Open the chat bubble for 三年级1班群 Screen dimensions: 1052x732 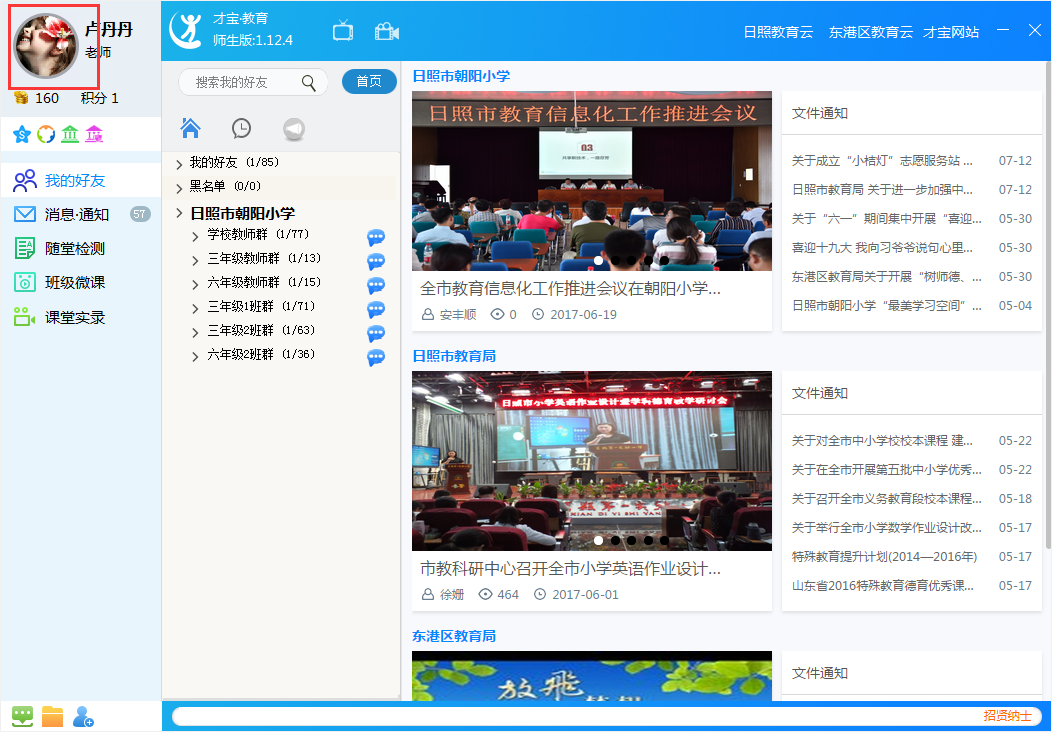pos(376,309)
